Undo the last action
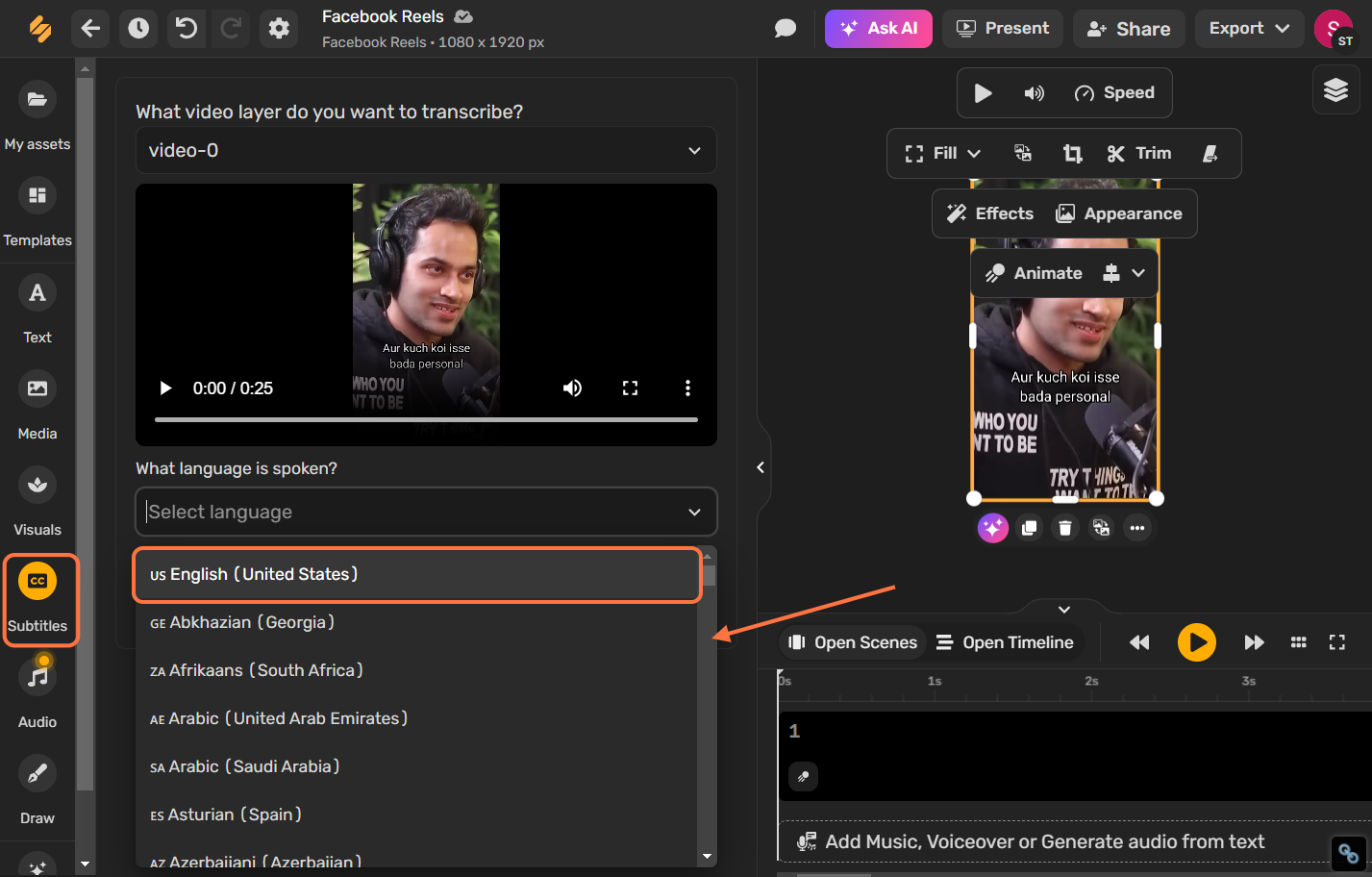This screenshot has width=1372, height=877. (187, 29)
